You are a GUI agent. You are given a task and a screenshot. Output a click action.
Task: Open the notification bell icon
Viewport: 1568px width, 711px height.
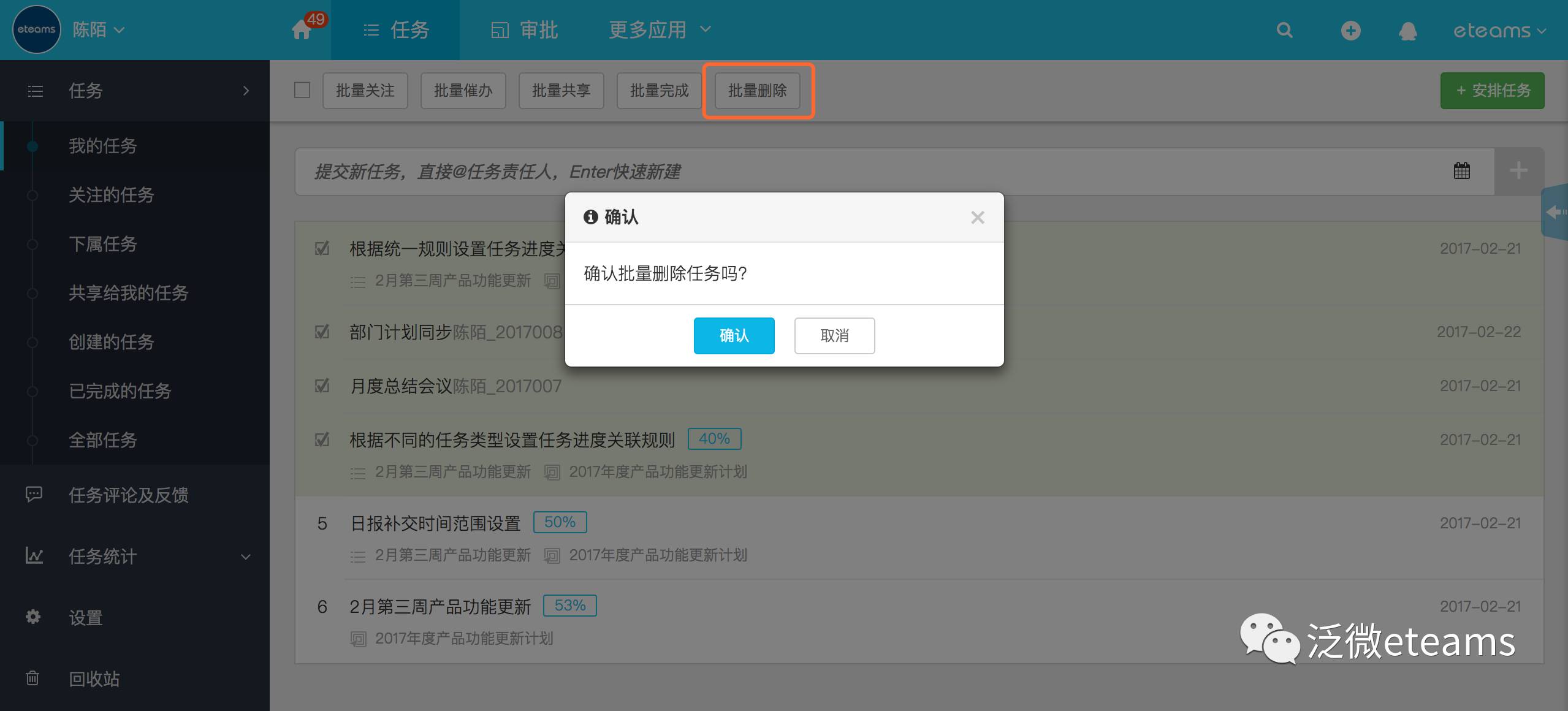pos(1407,31)
